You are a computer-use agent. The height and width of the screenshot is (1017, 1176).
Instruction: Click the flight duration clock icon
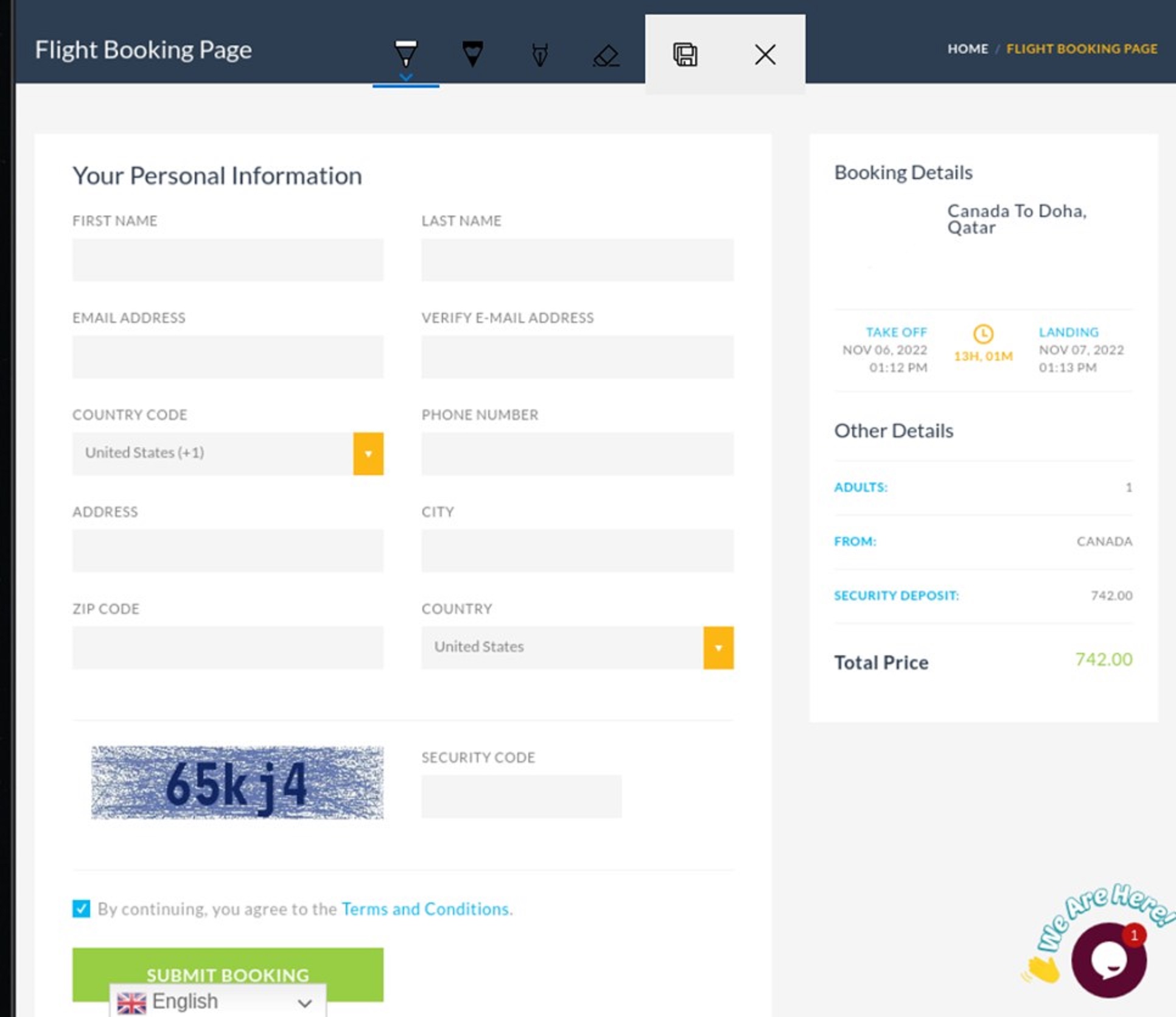point(982,334)
